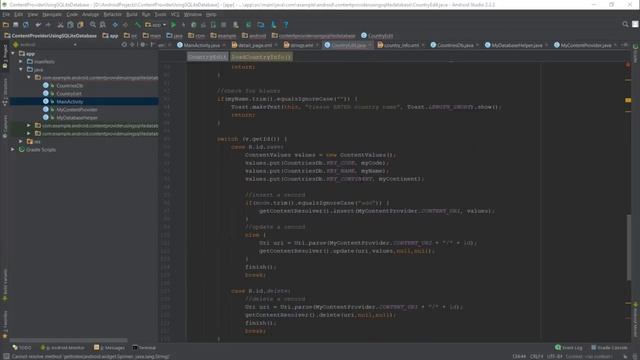Click the Make Project icon

point(138,25)
